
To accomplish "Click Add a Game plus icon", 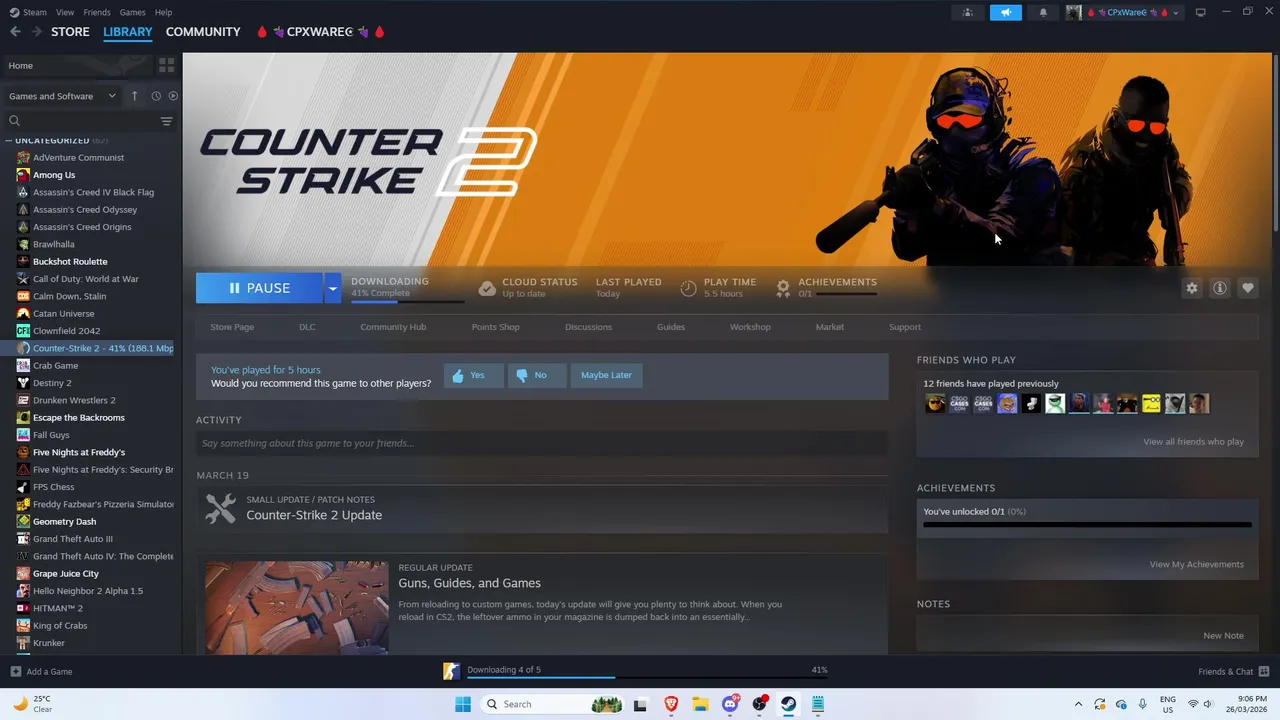I will pyautogui.click(x=15, y=672).
